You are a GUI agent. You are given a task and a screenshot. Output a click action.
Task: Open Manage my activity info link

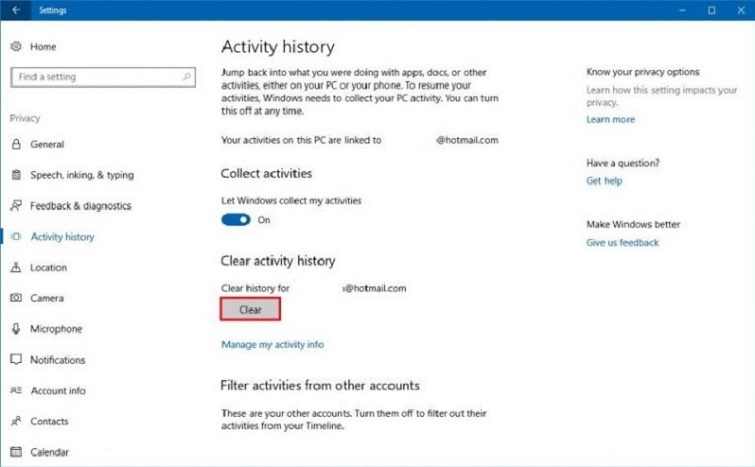coord(272,345)
